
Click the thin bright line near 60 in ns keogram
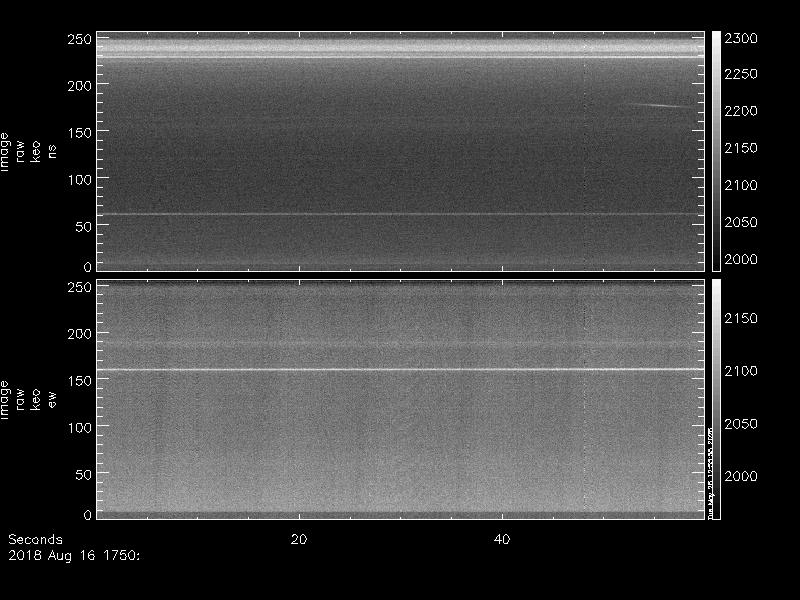click(401, 214)
